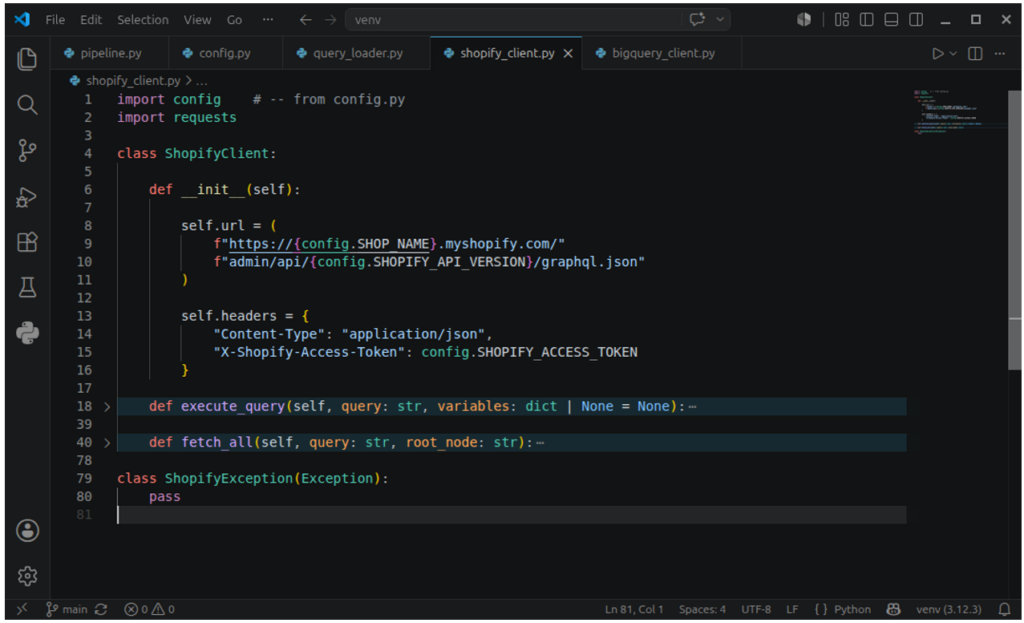1024x623 pixels.
Task: Open the File menu
Action: [x=55, y=20]
